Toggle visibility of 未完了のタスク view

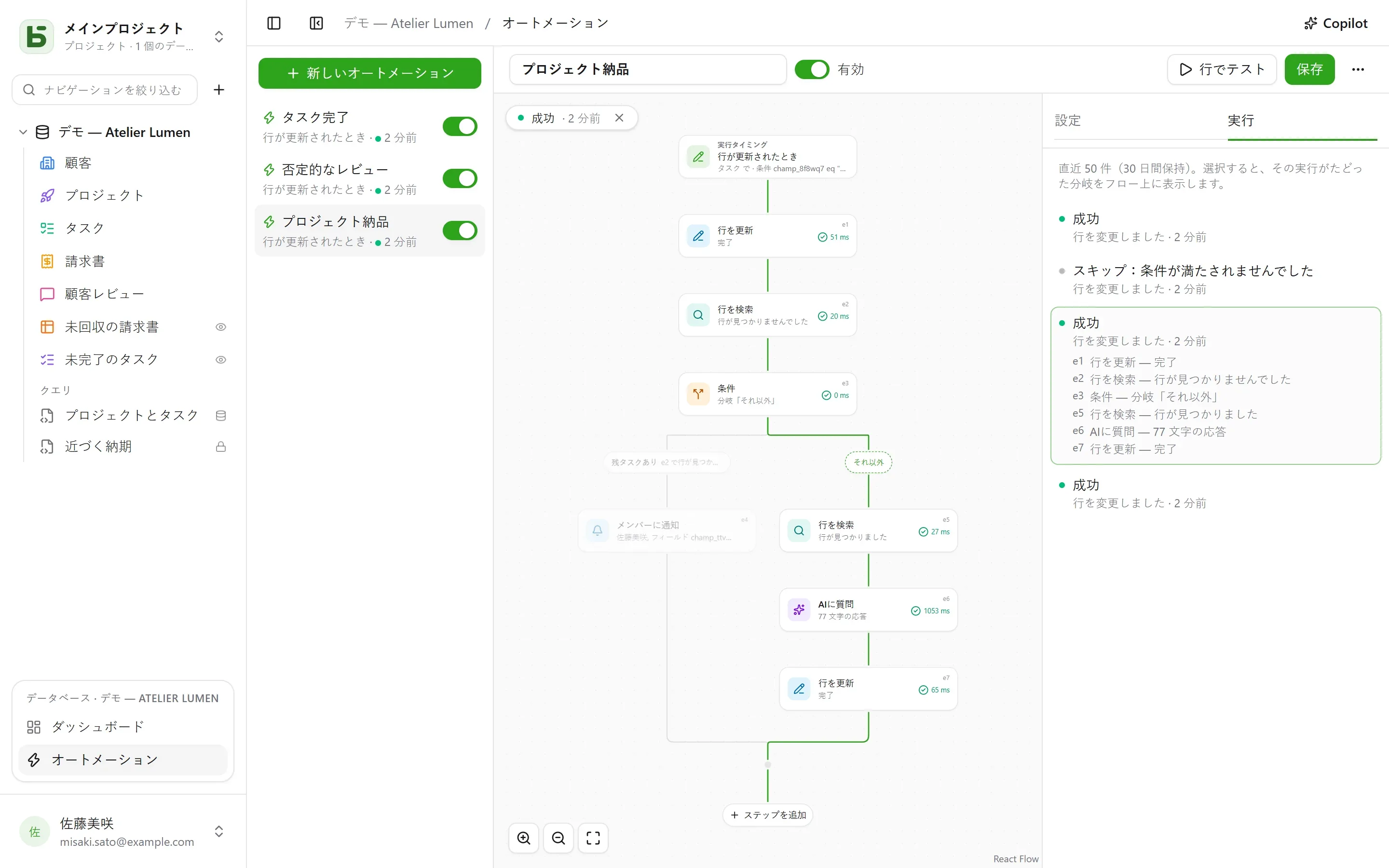(x=220, y=360)
